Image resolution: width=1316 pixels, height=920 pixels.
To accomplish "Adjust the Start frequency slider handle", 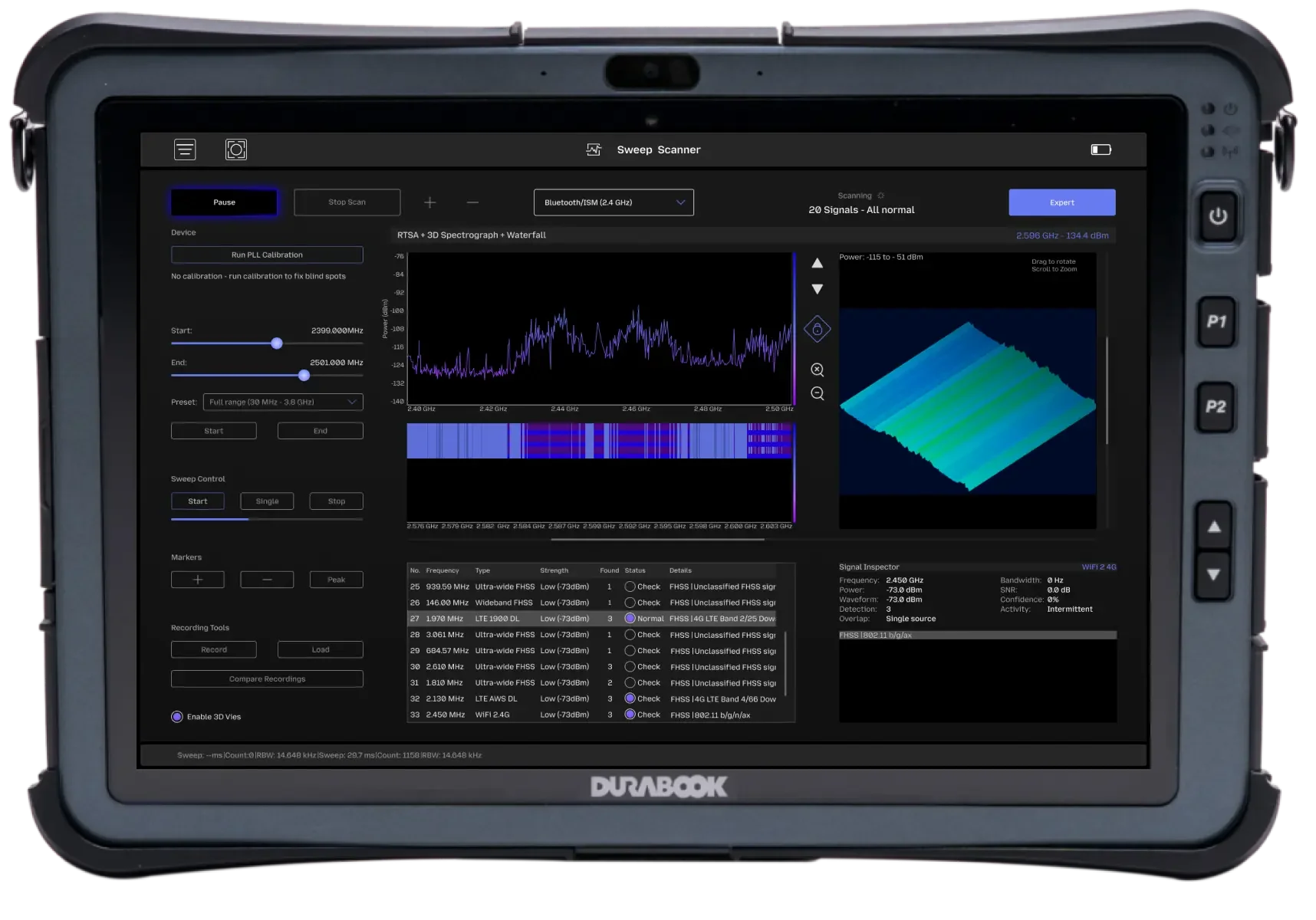I will click(277, 343).
